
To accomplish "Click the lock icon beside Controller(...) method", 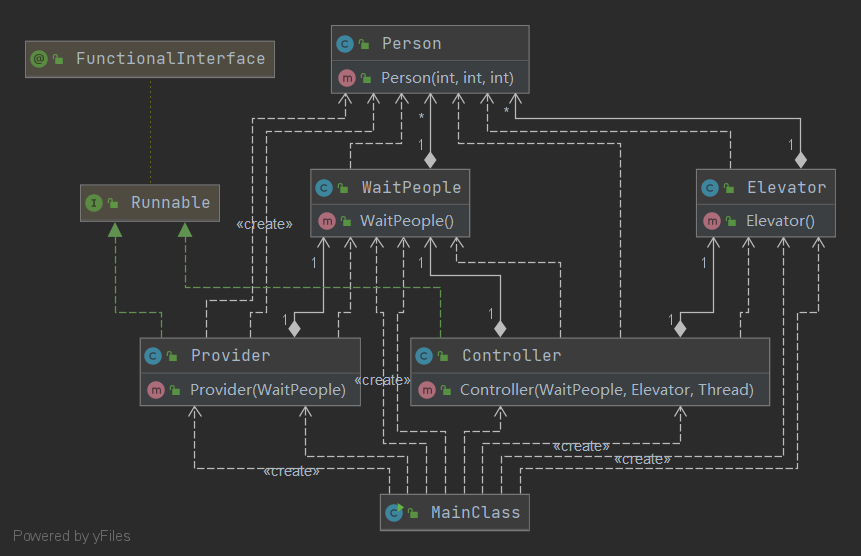I will (x=446, y=390).
